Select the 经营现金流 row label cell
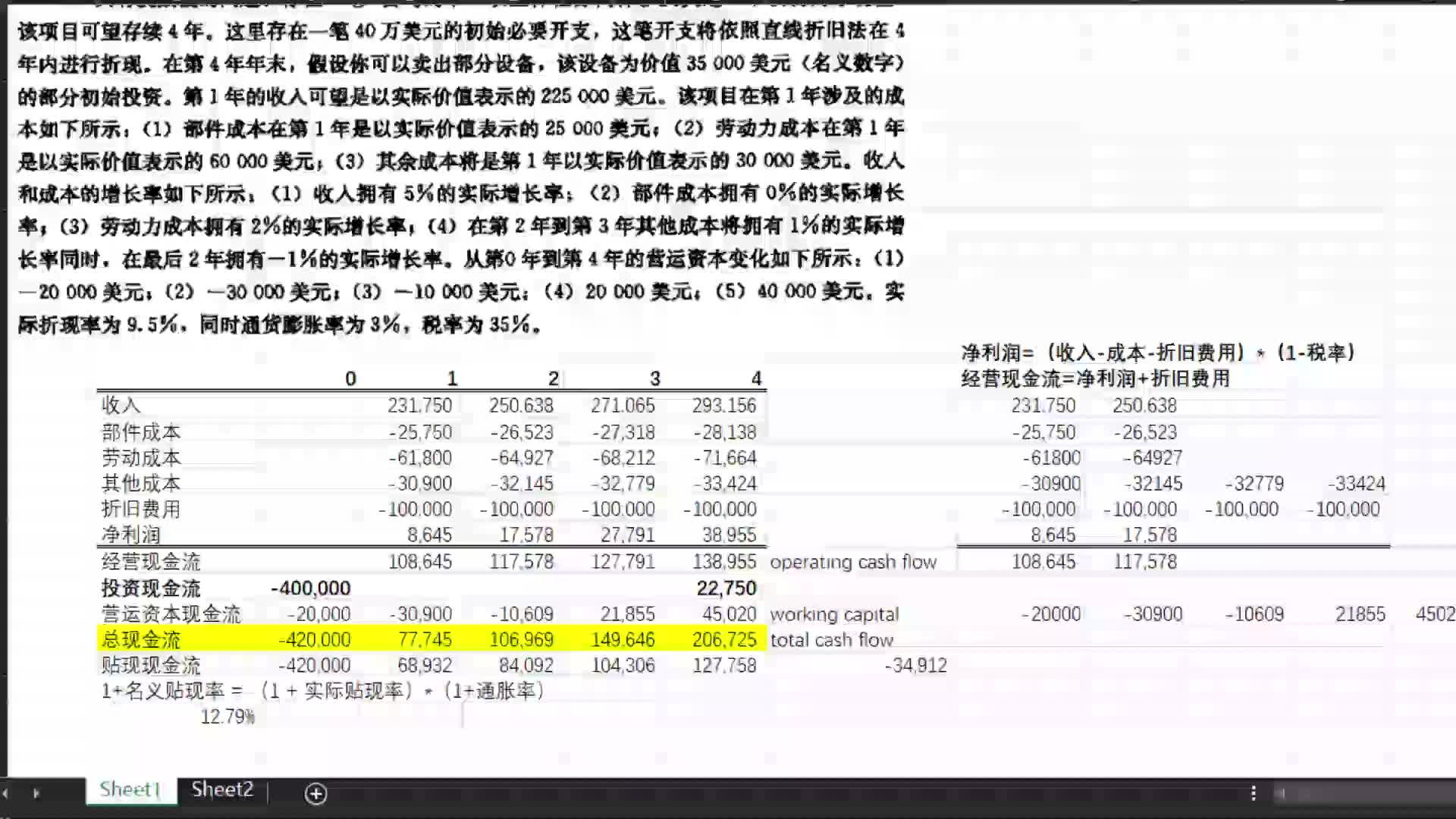 (x=151, y=562)
